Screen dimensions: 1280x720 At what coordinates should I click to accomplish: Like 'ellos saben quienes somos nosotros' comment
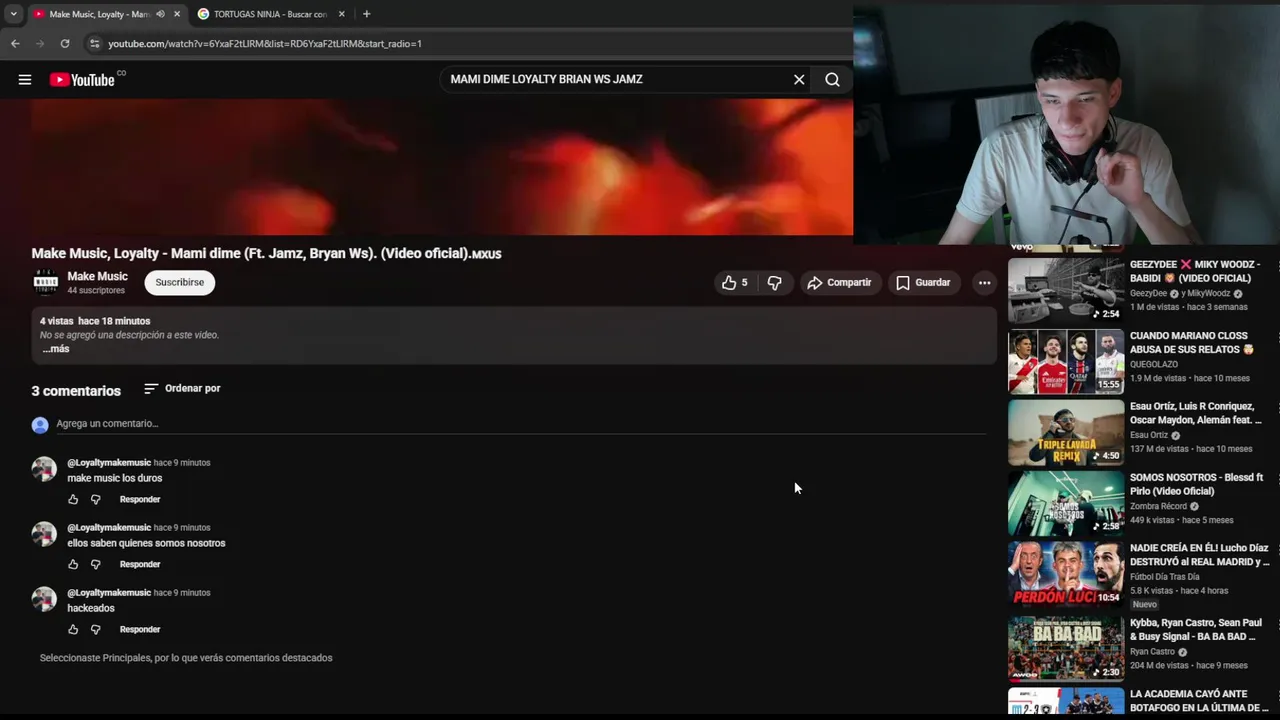pos(73,564)
